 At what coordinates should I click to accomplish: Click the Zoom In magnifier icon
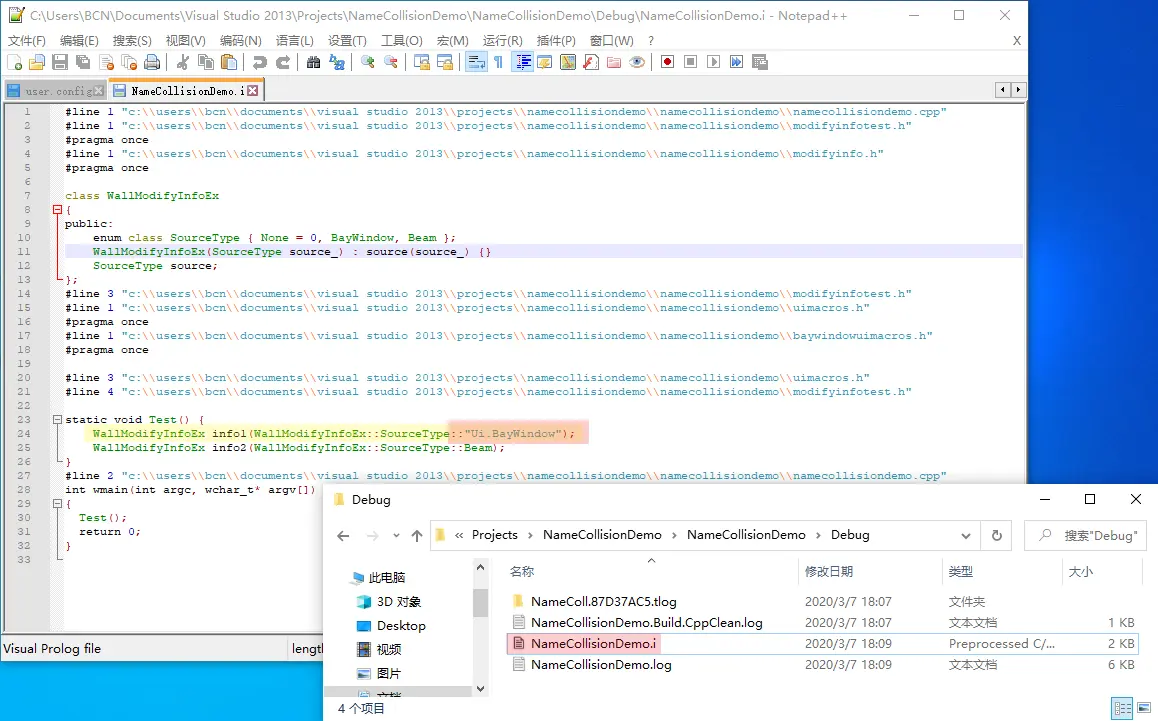368,62
